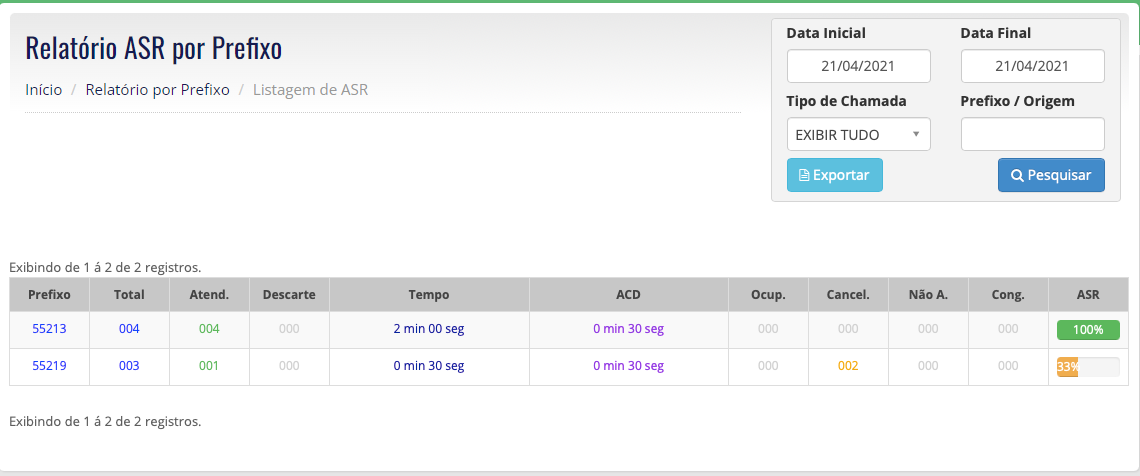Image resolution: width=1140 pixels, height=476 pixels.
Task: Click total 004 for prefix 55213
Action: pyautogui.click(x=129, y=329)
